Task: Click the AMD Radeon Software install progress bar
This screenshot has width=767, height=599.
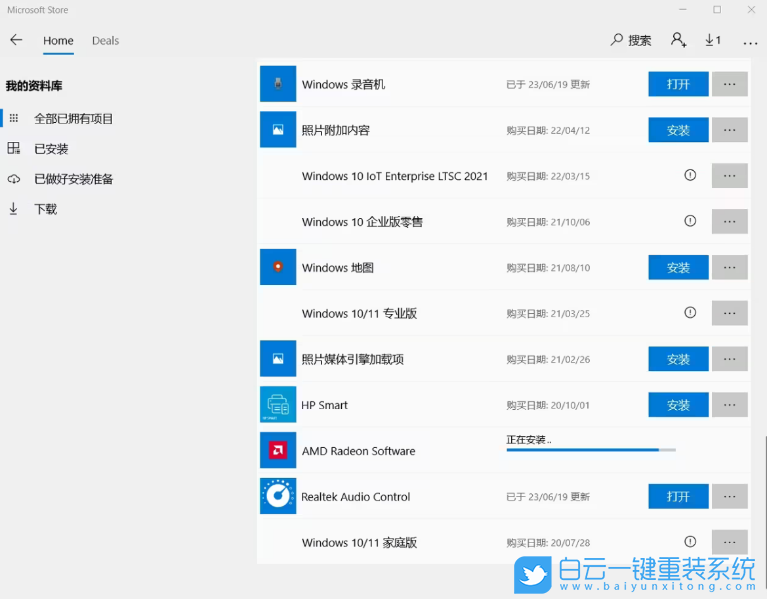Action: coord(591,449)
